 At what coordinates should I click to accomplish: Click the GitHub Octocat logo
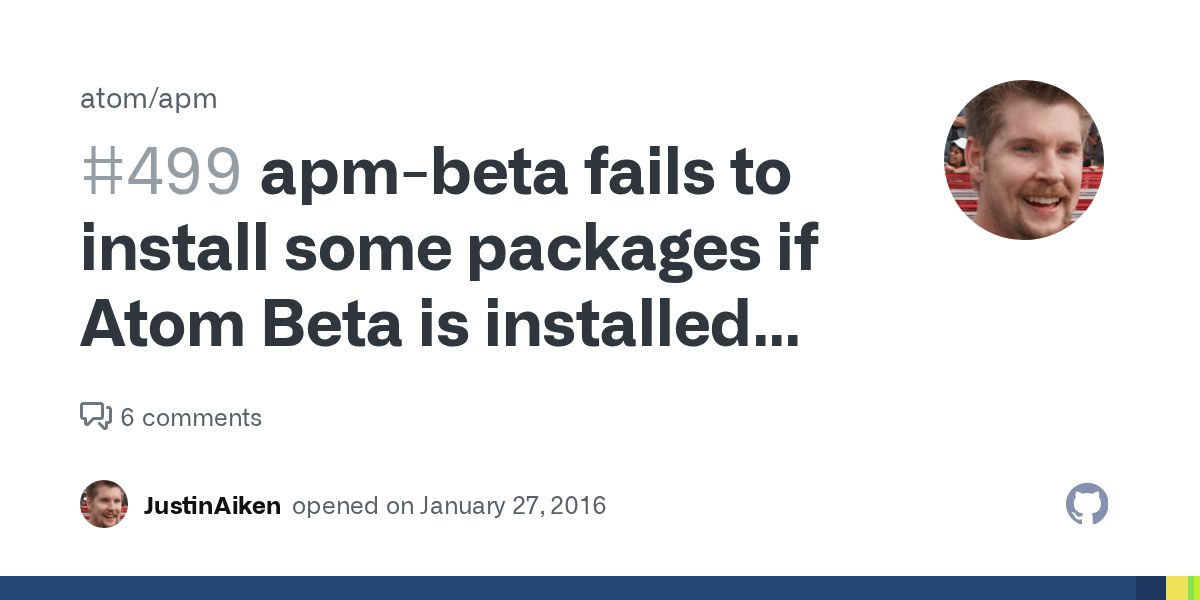coord(1087,505)
